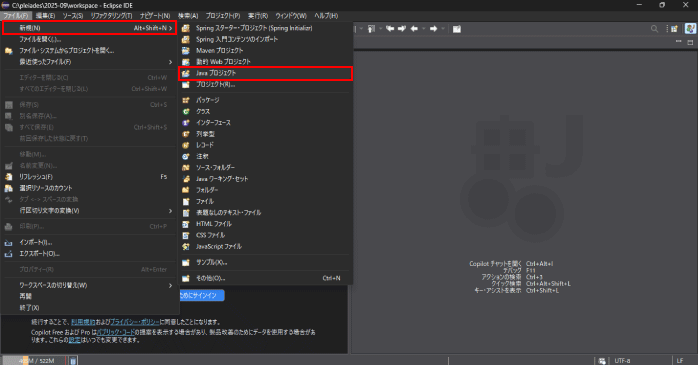Open the プロジェクト(P) menu
The image size is (698, 365).
(x=223, y=16)
